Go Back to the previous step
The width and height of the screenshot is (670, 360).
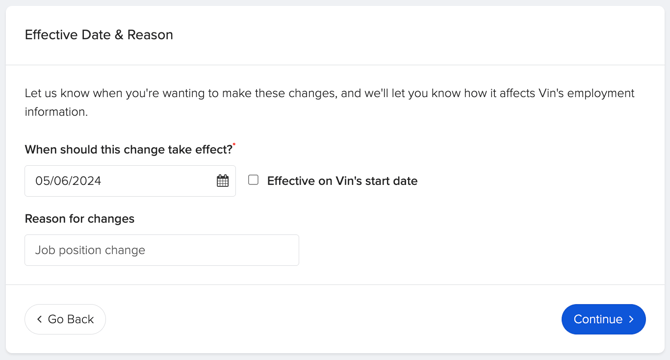pyautogui.click(x=65, y=319)
